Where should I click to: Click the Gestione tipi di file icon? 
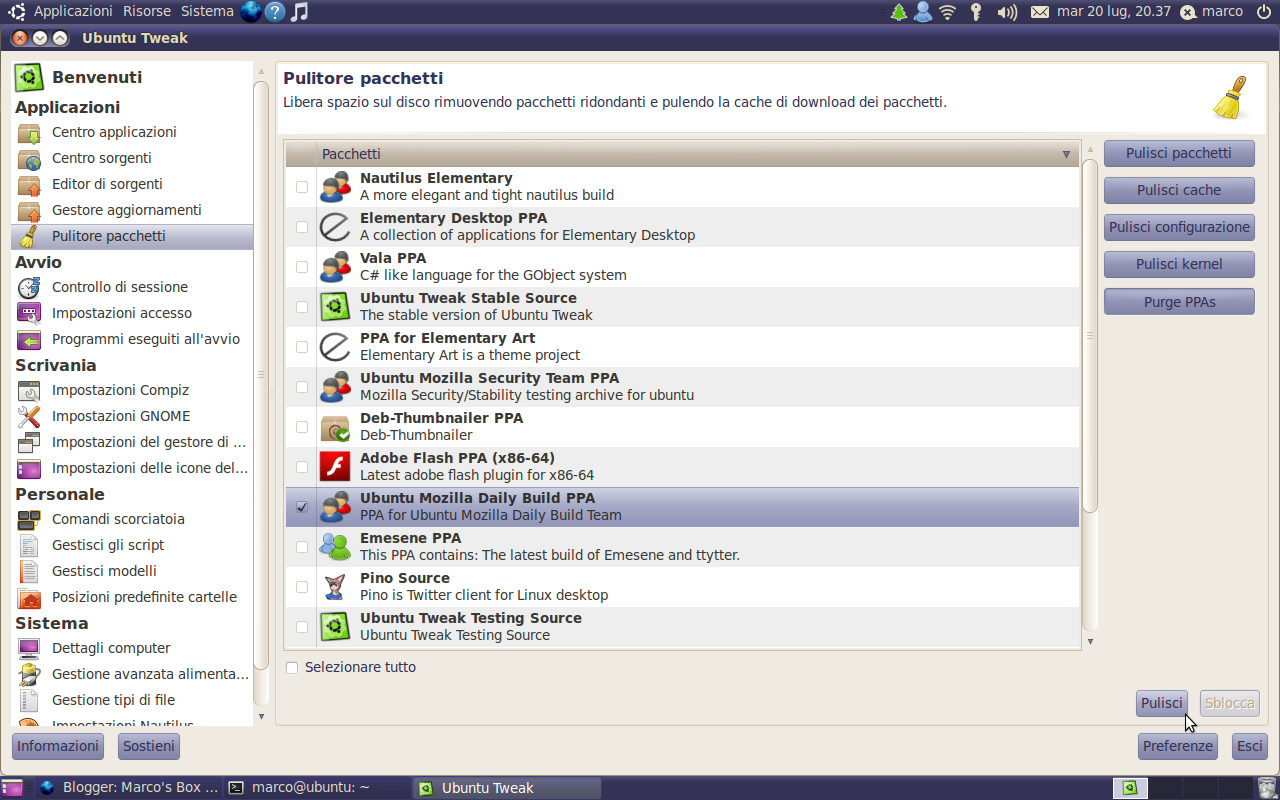point(30,700)
